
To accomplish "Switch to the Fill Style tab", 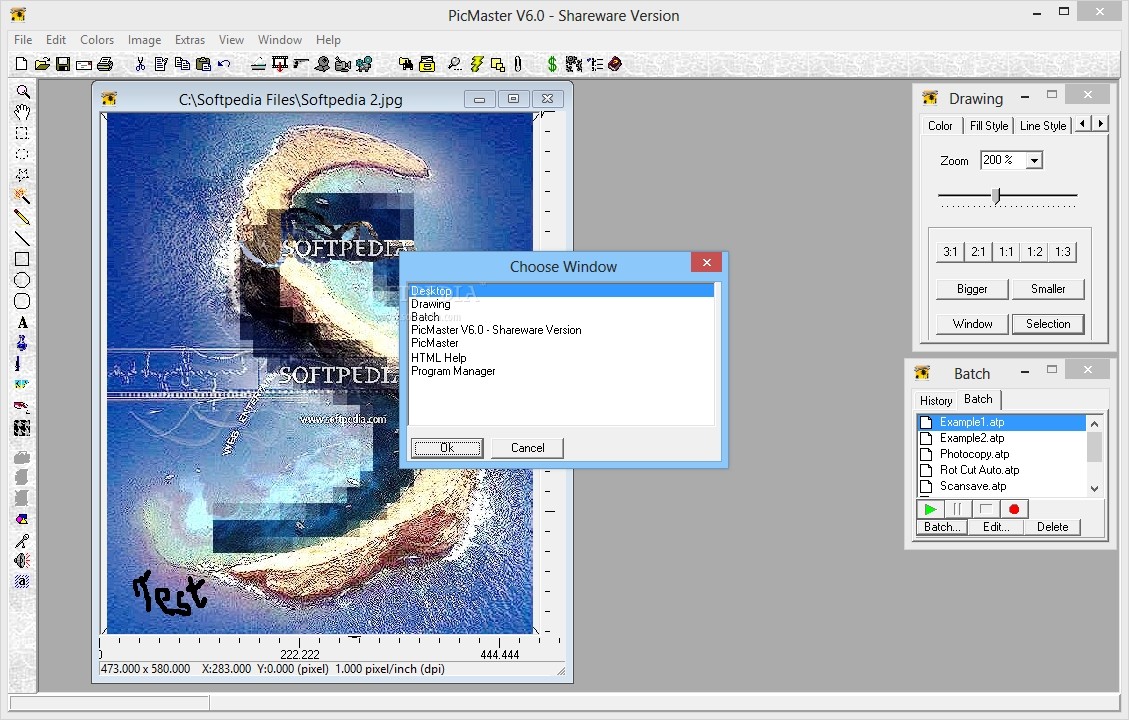I will (x=989, y=126).
